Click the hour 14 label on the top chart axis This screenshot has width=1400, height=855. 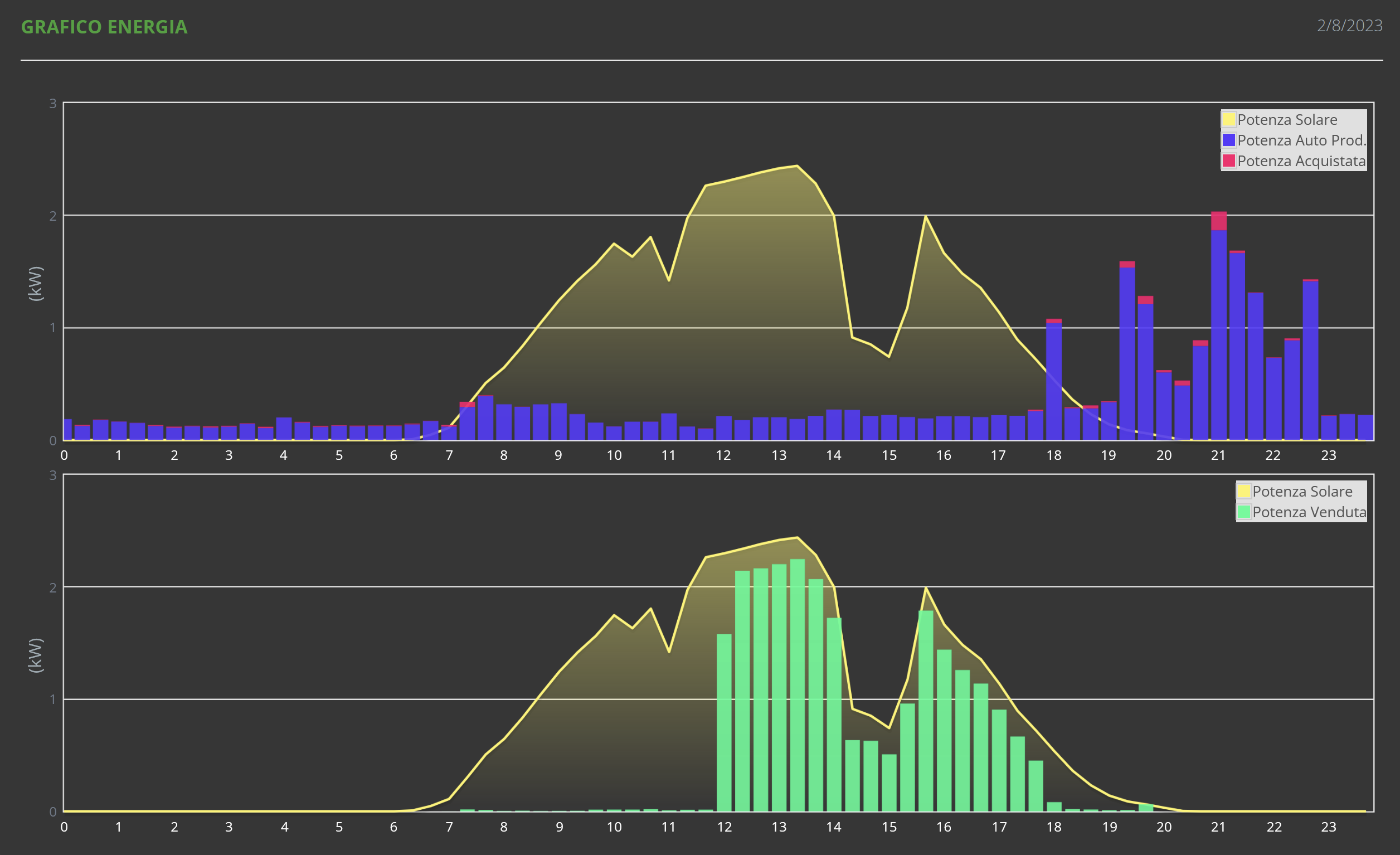pos(834,455)
